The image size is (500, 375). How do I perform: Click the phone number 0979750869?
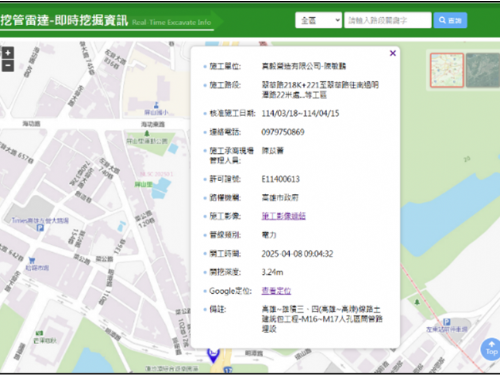283,132
